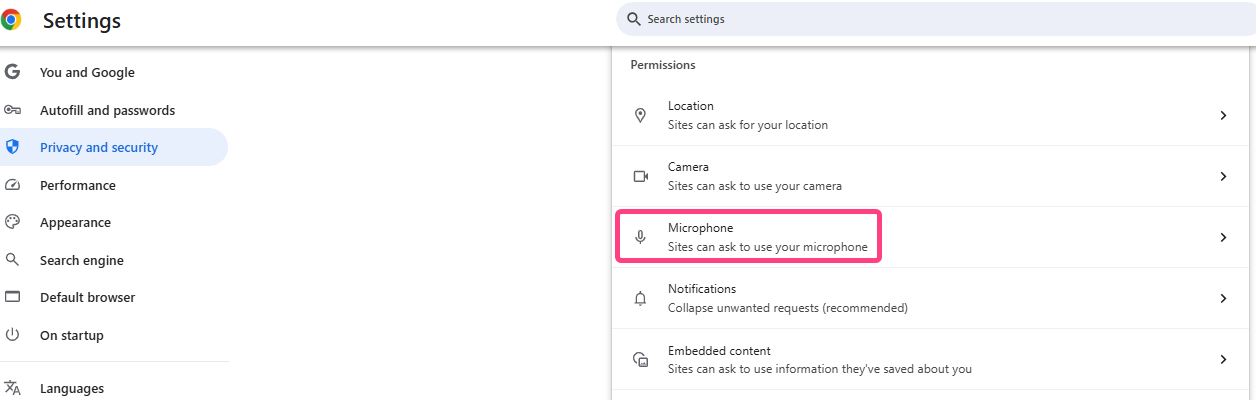Click the Appearance palette icon
This screenshot has height=400, width=1256.
point(13,222)
